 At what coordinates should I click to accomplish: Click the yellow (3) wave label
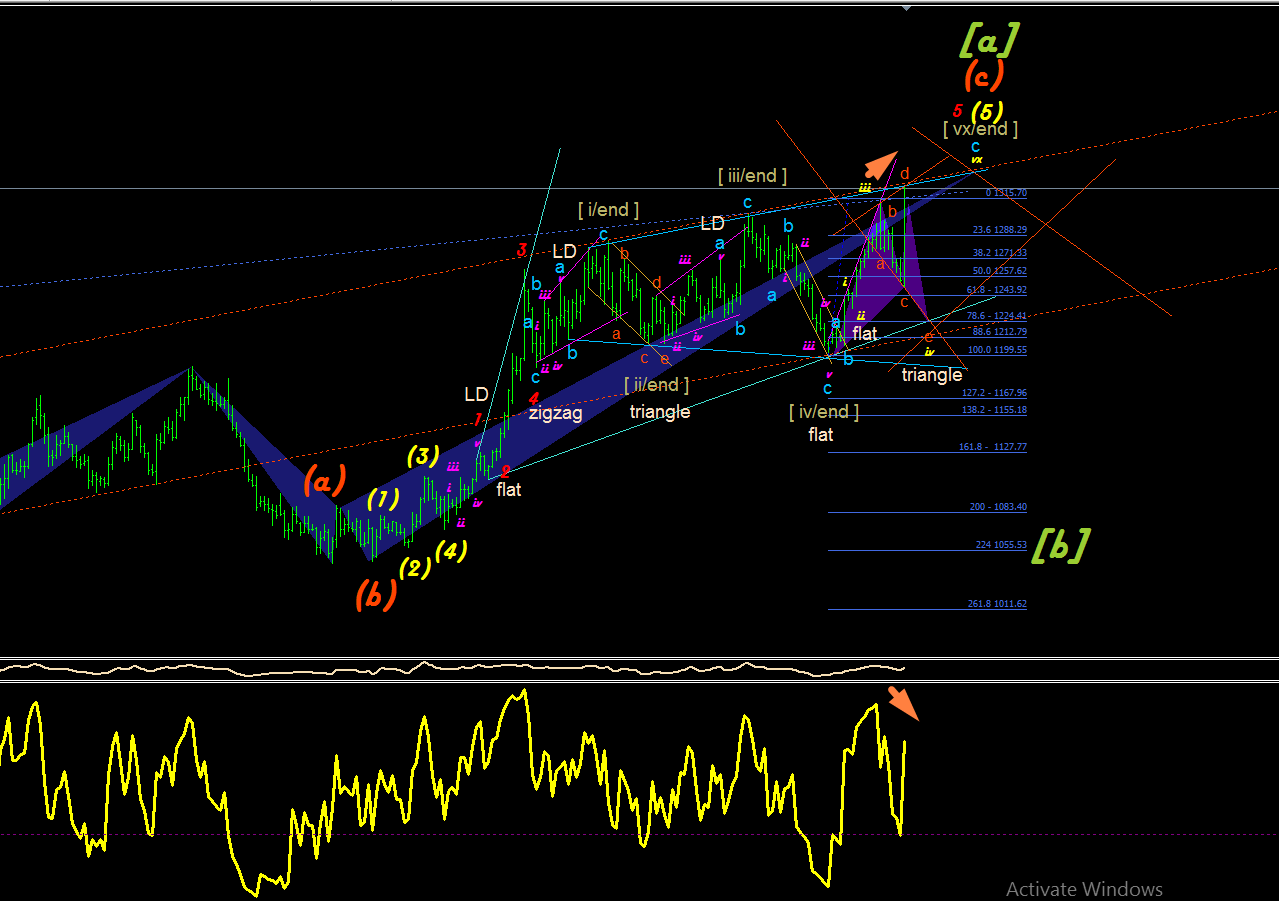[x=423, y=457]
